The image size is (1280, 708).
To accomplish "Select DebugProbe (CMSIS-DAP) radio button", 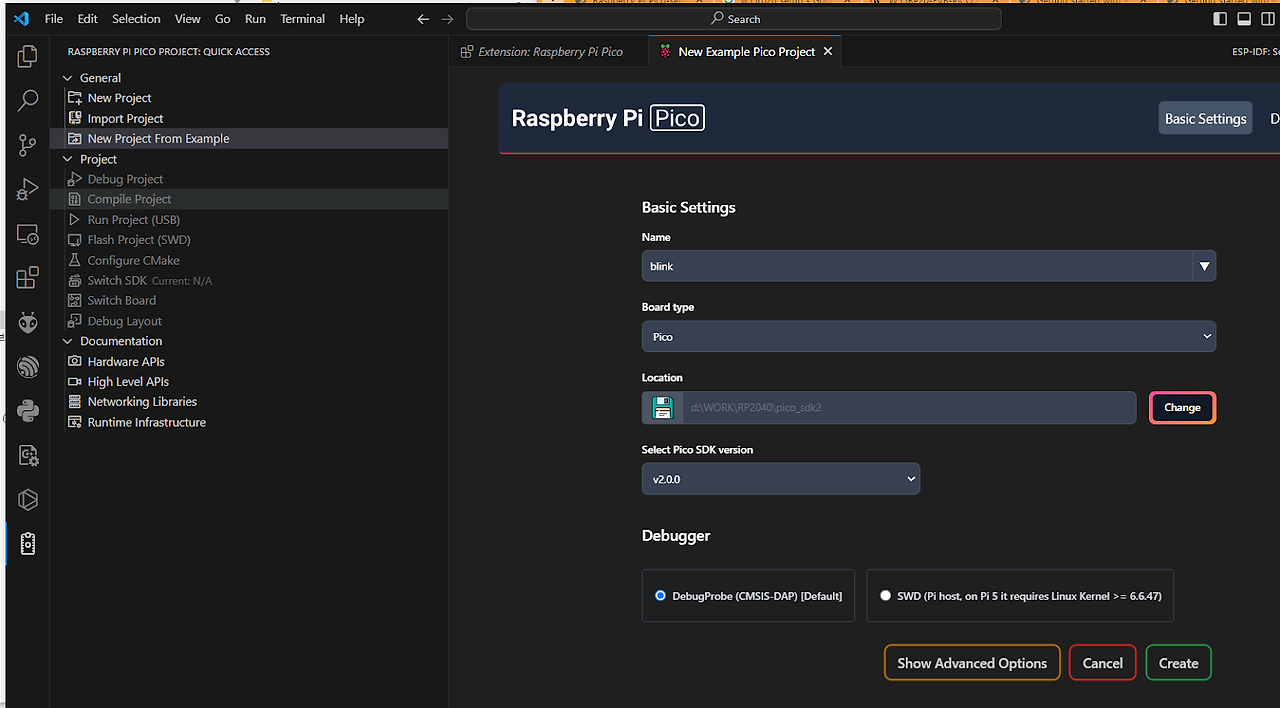I will 660,595.
